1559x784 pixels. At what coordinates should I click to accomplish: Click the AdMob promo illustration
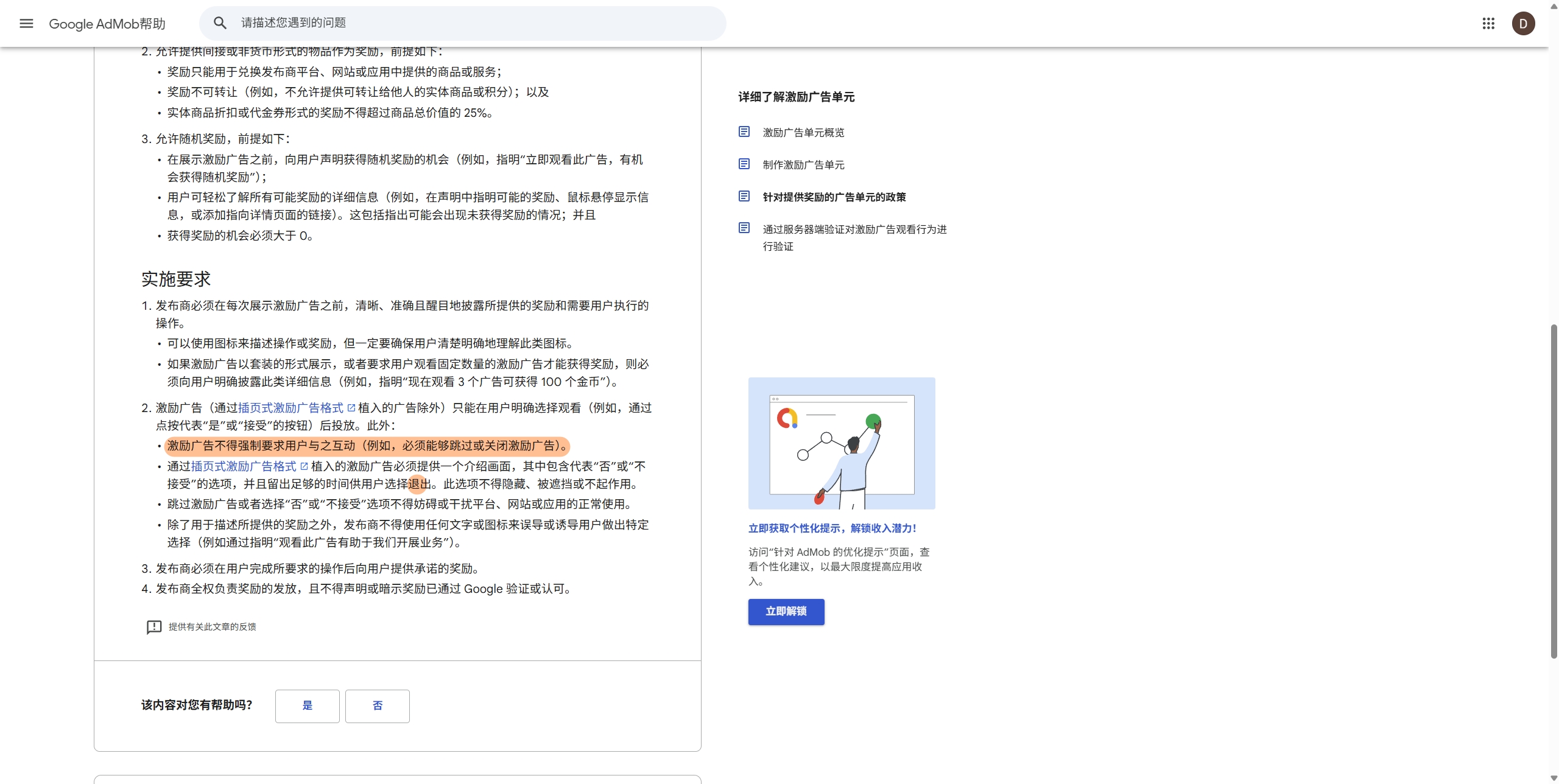pos(841,443)
